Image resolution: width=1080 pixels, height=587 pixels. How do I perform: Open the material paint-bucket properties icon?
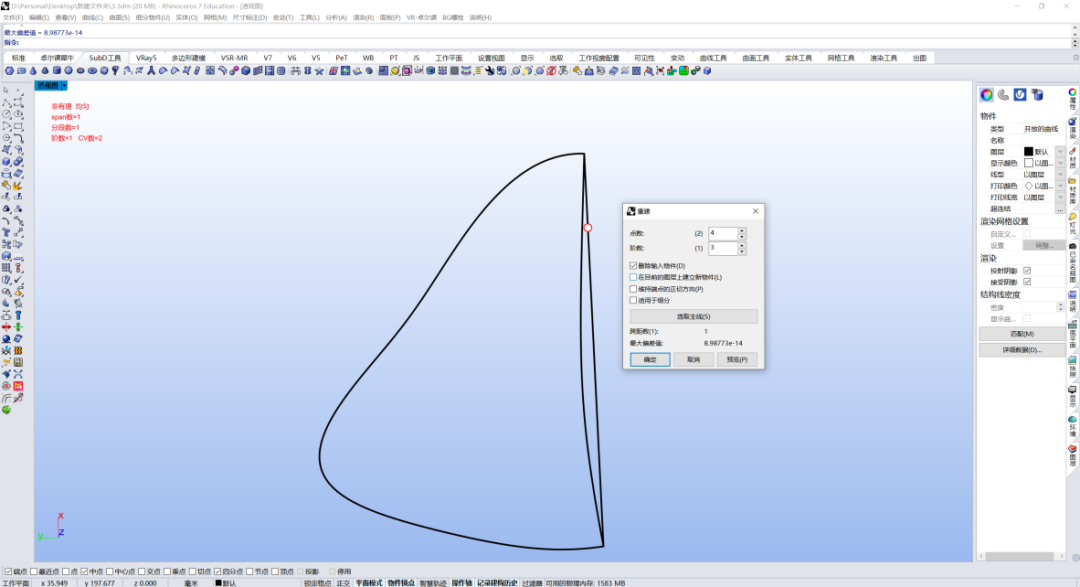point(1003,95)
